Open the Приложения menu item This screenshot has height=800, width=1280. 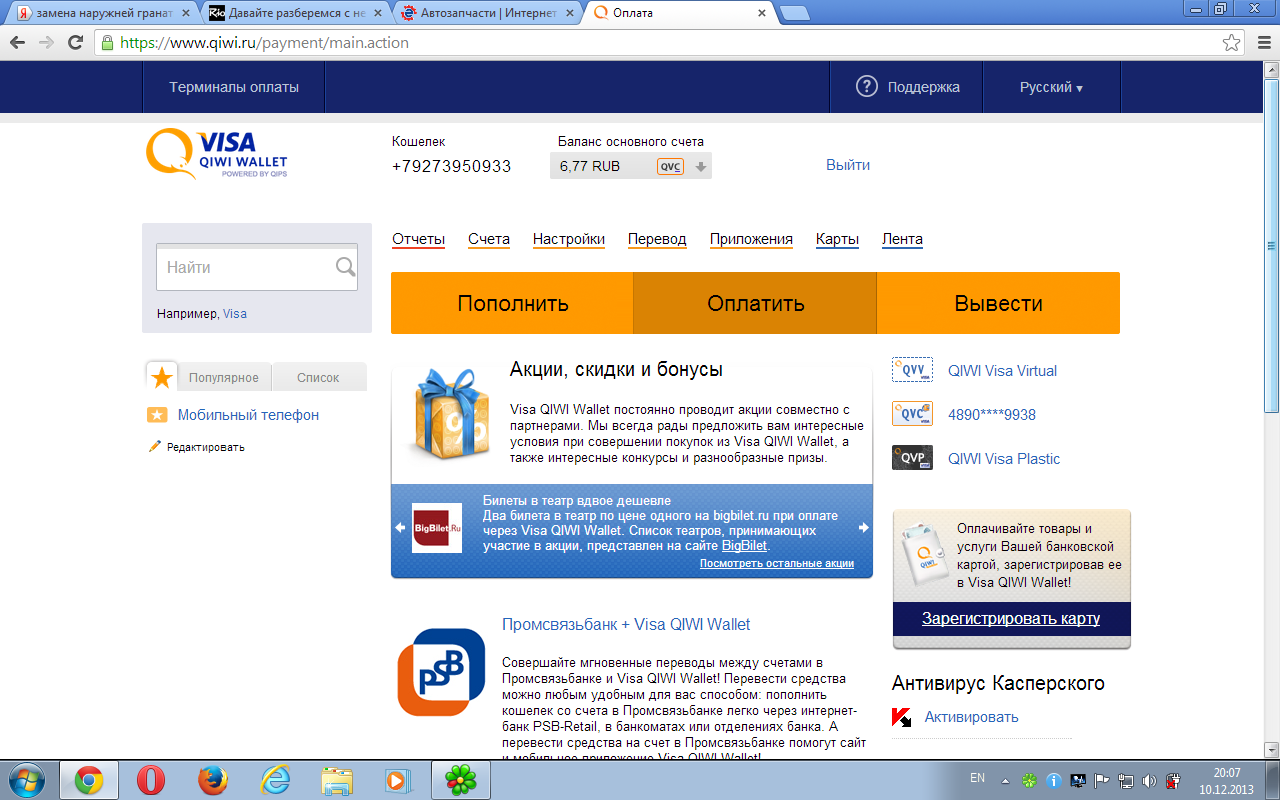point(751,239)
